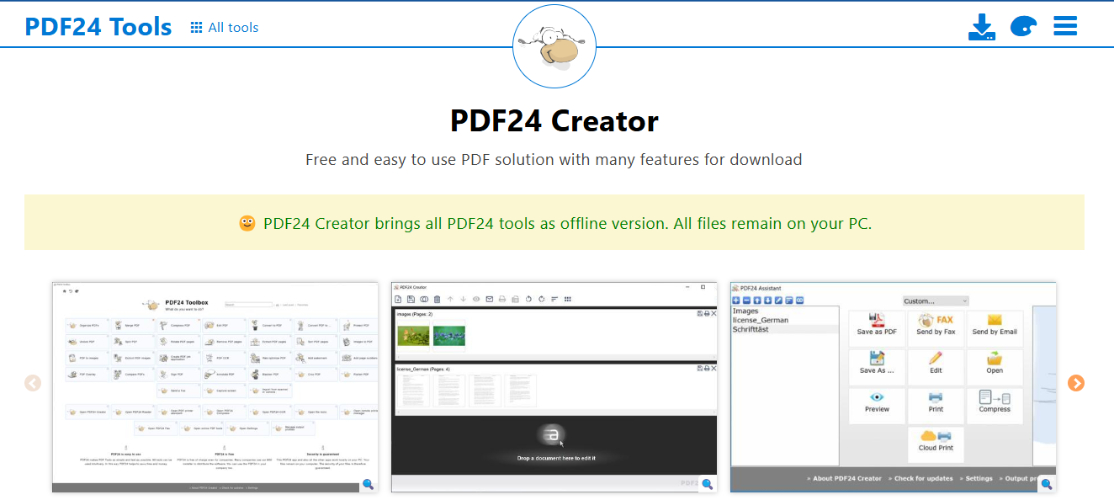Image resolution: width=1114 pixels, height=500 pixels.
Task: Open the PDF24 Tools home link
Action: click(98, 27)
